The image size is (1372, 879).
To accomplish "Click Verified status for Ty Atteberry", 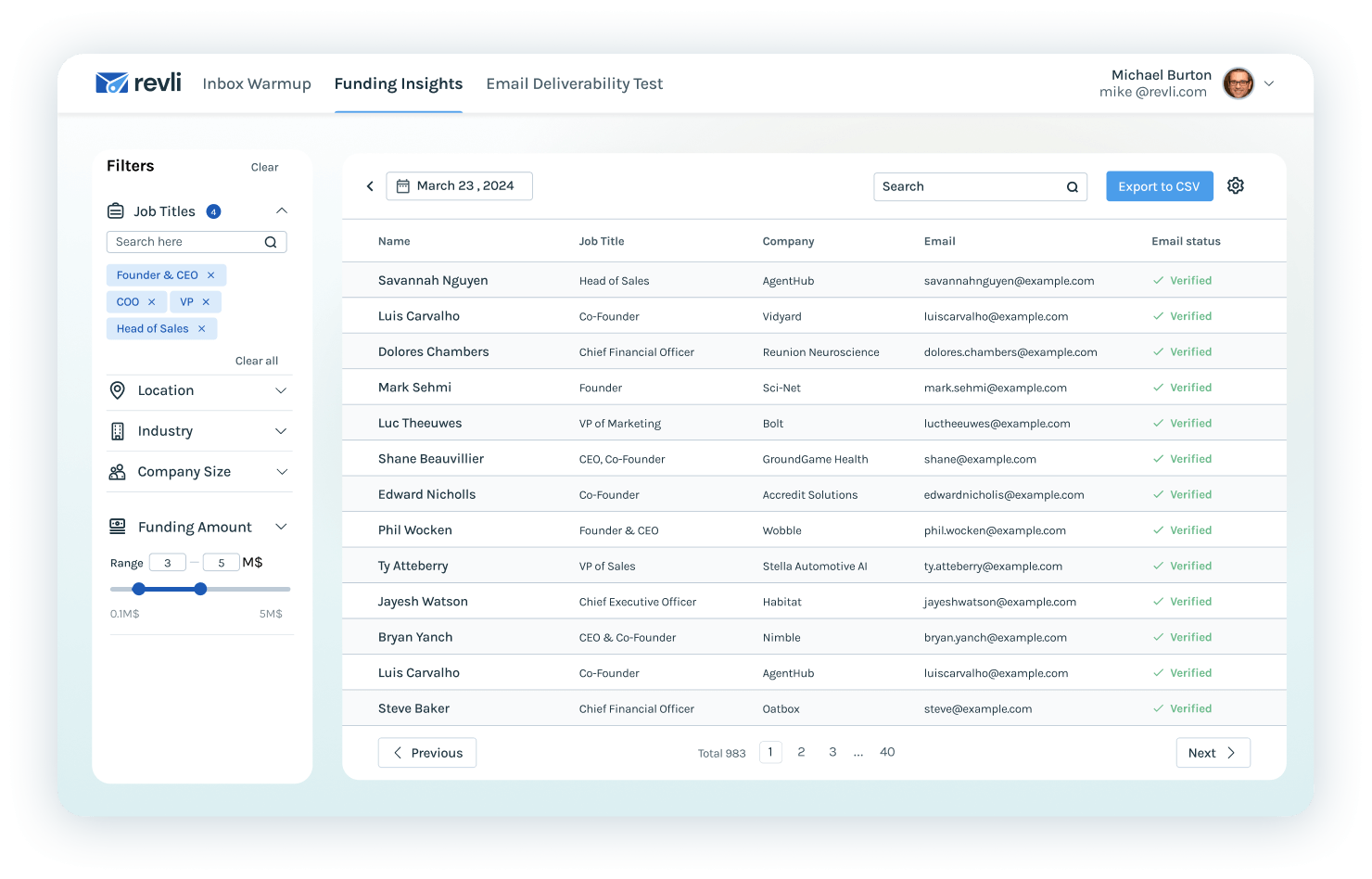I will [1182, 567].
